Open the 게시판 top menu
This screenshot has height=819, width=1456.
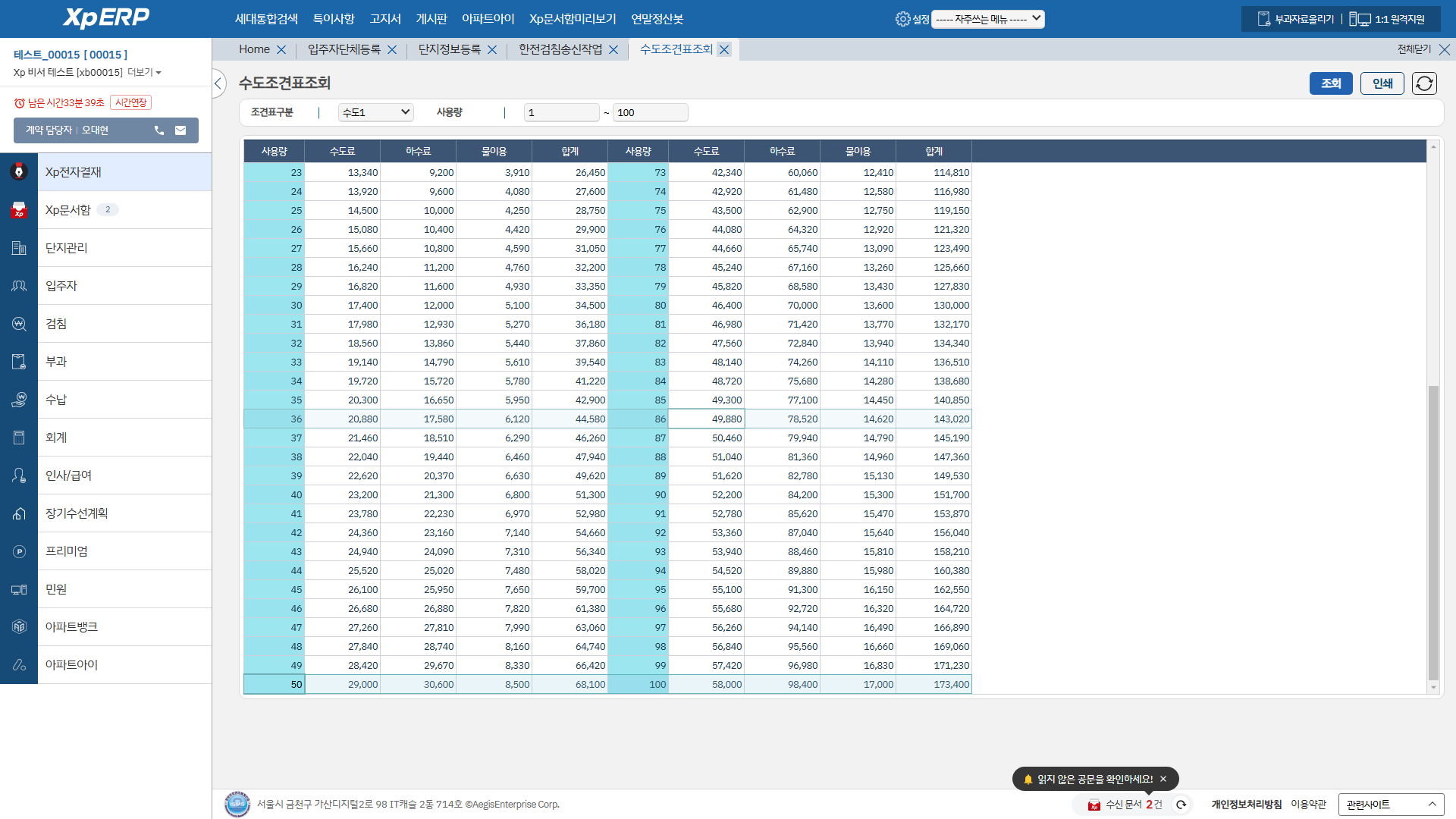coord(431,19)
